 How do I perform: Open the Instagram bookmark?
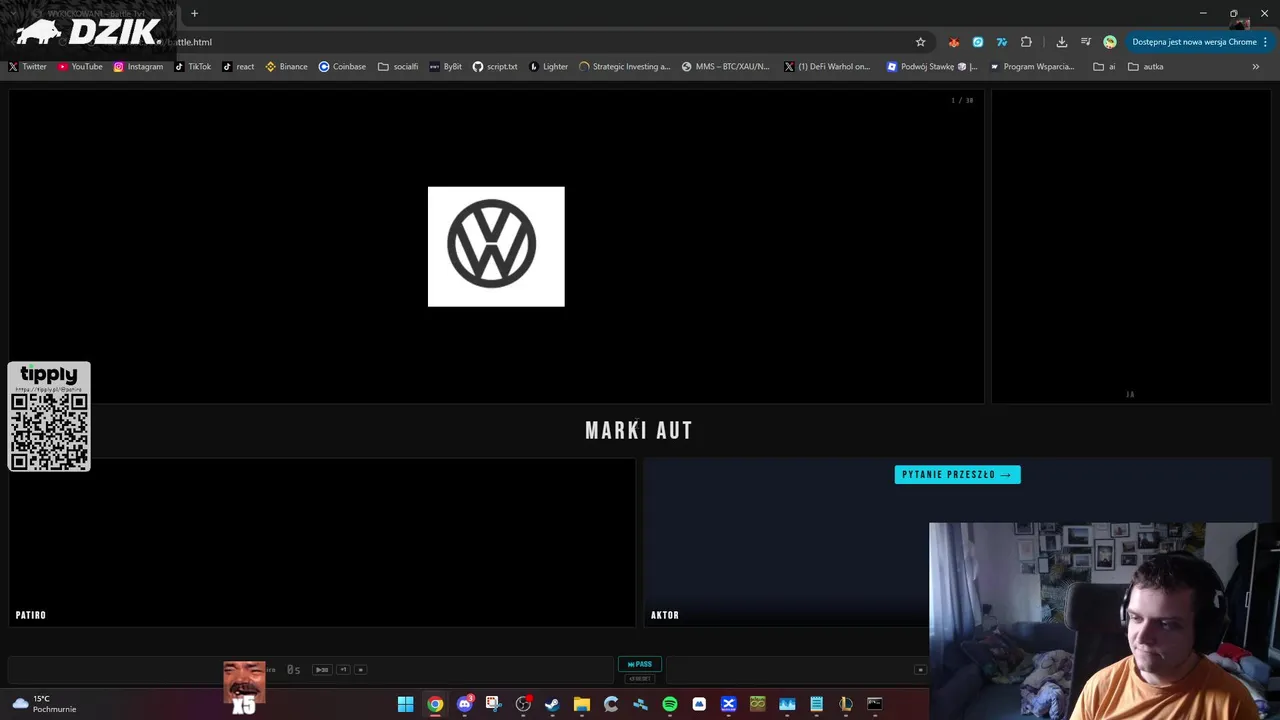pos(138,67)
